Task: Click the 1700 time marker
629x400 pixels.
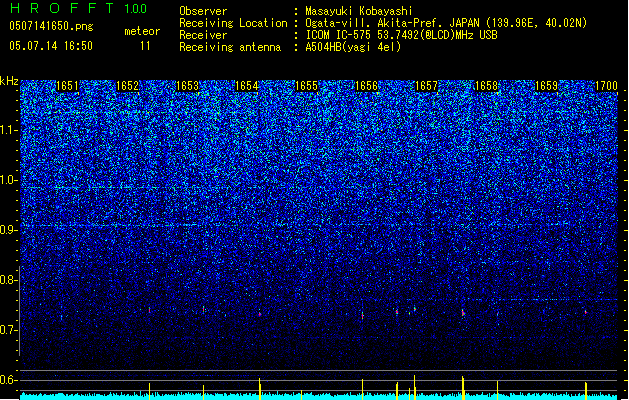Action: [x=606, y=86]
